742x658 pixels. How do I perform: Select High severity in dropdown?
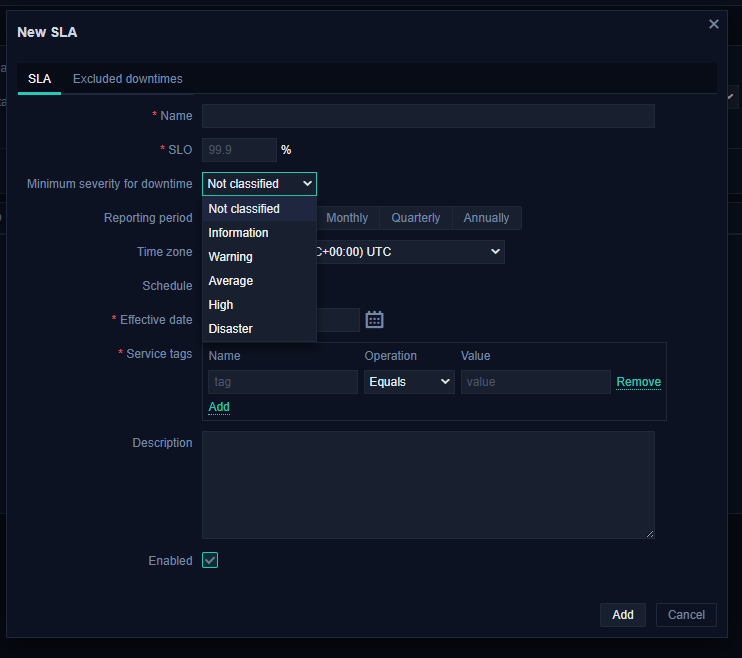point(221,305)
